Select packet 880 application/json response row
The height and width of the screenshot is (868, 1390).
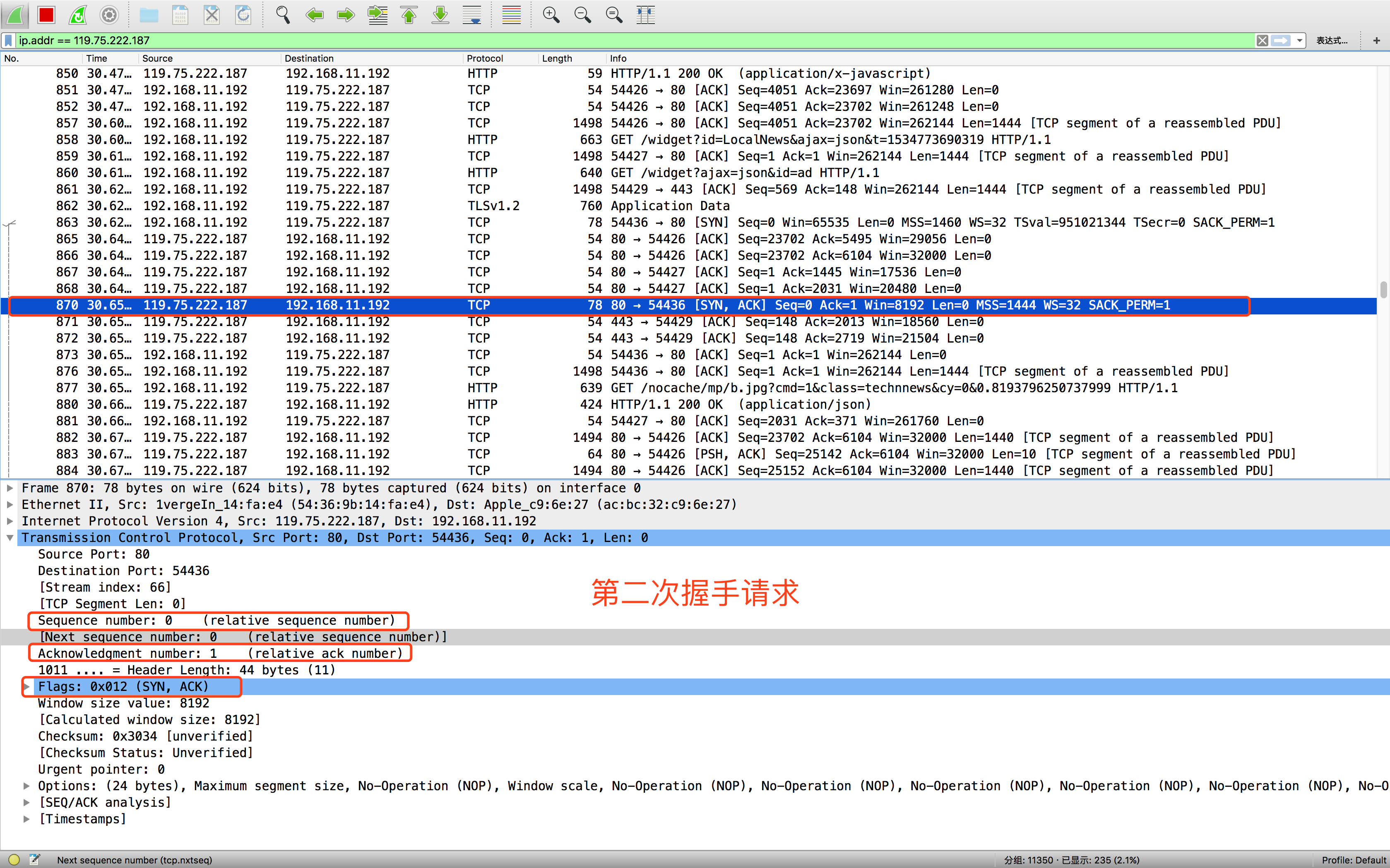pyautogui.click(x=689, y=405)
